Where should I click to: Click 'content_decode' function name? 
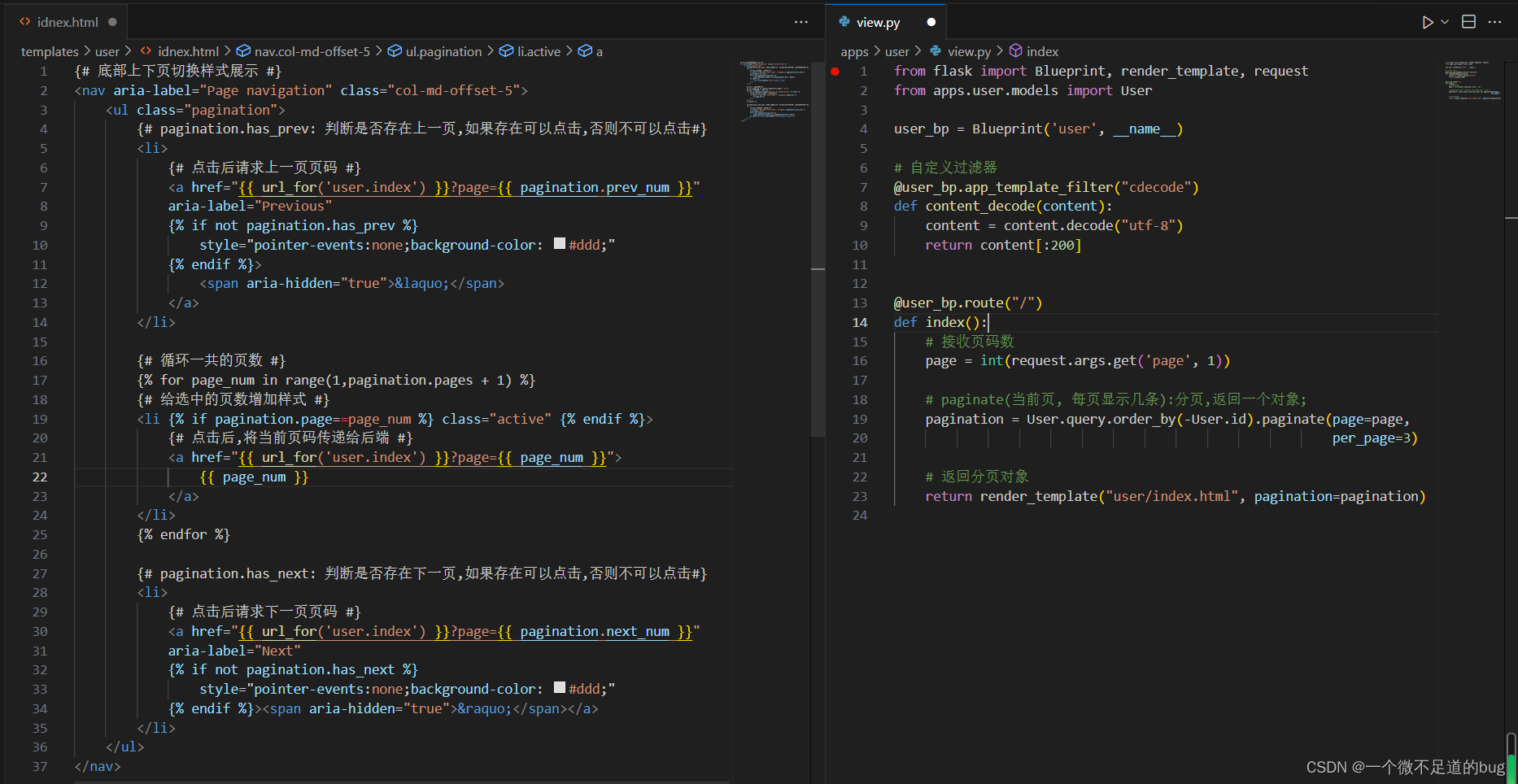point(979,206)
